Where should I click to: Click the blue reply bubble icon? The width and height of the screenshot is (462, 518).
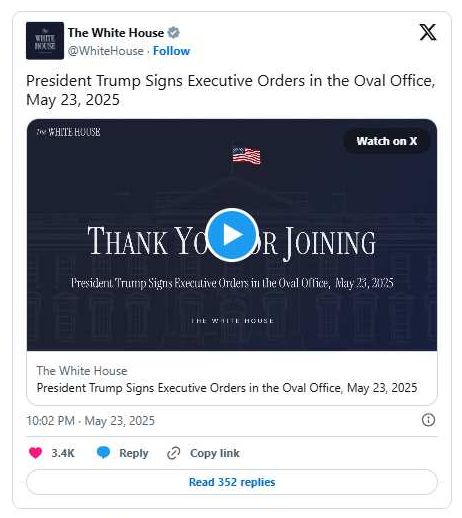tap(103, 453)
